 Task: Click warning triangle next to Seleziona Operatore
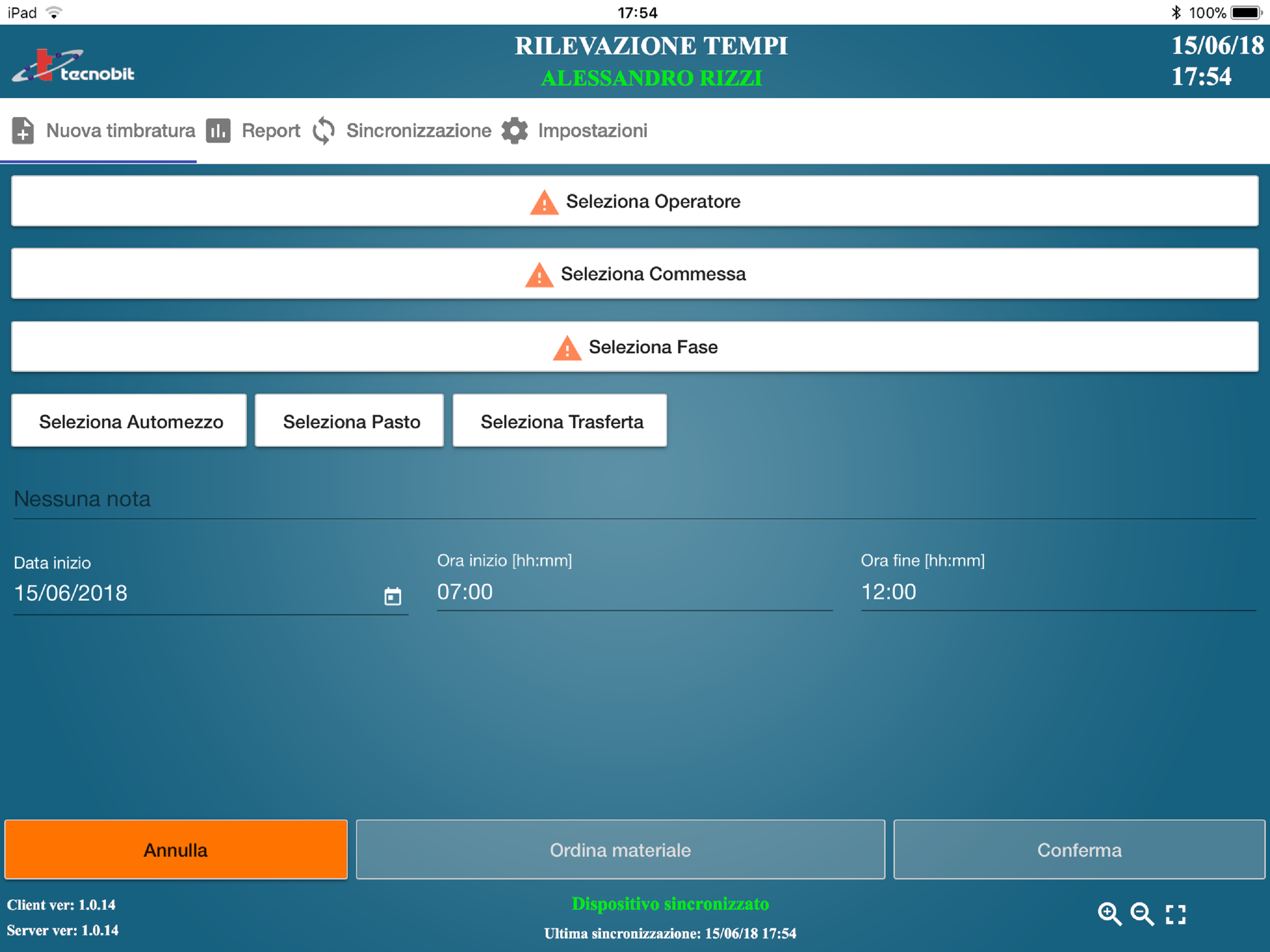(x=544, y=202)
